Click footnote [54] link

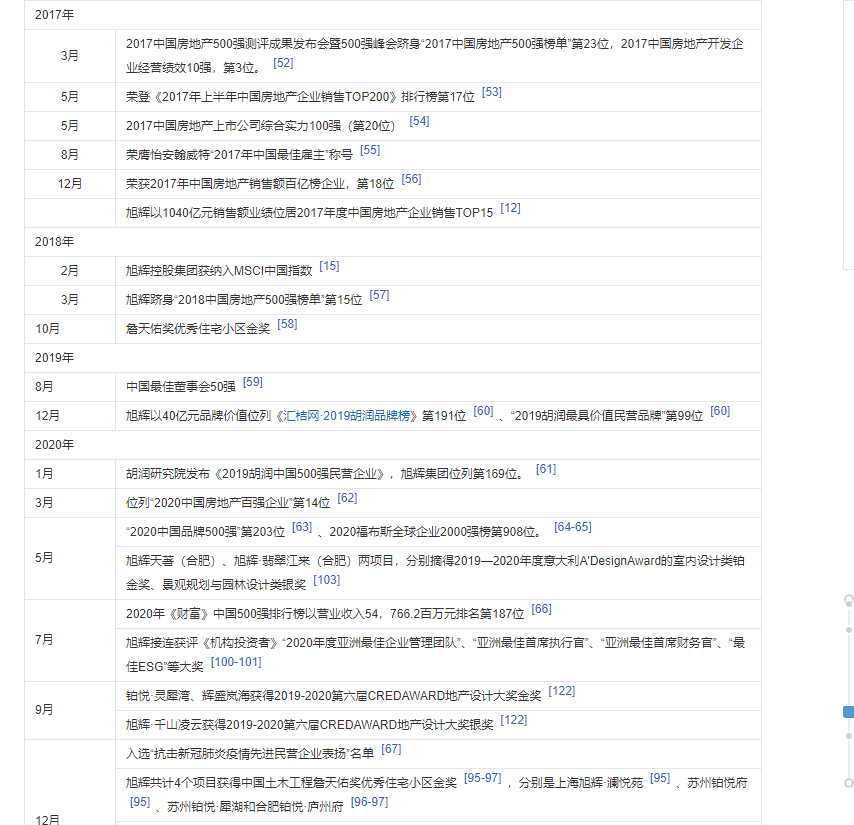click(419, 121)
